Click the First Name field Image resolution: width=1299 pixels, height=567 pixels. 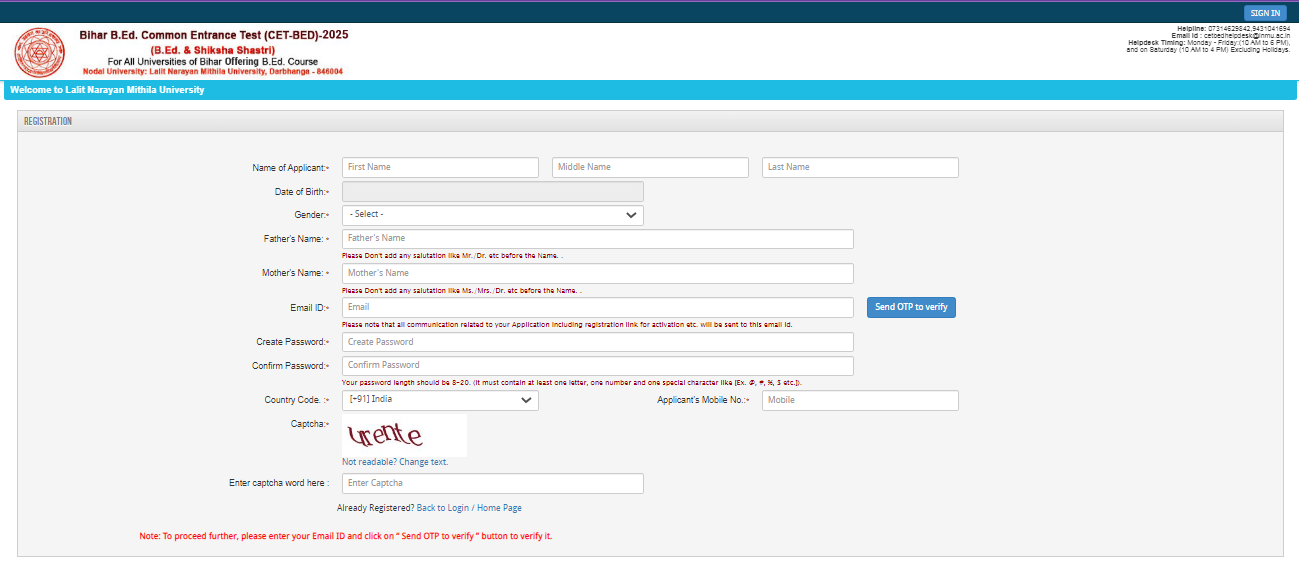point(440,167)
